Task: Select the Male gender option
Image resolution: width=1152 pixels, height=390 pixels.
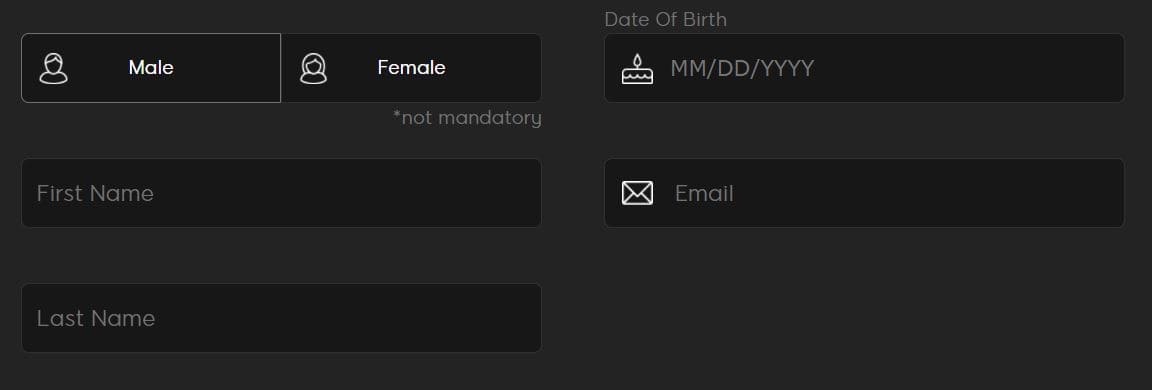Action: tap(151, 68)
